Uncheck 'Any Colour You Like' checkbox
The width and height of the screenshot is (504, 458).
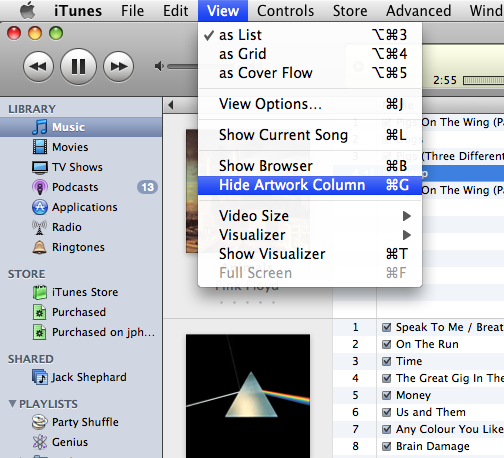click(x=386, y=429)
